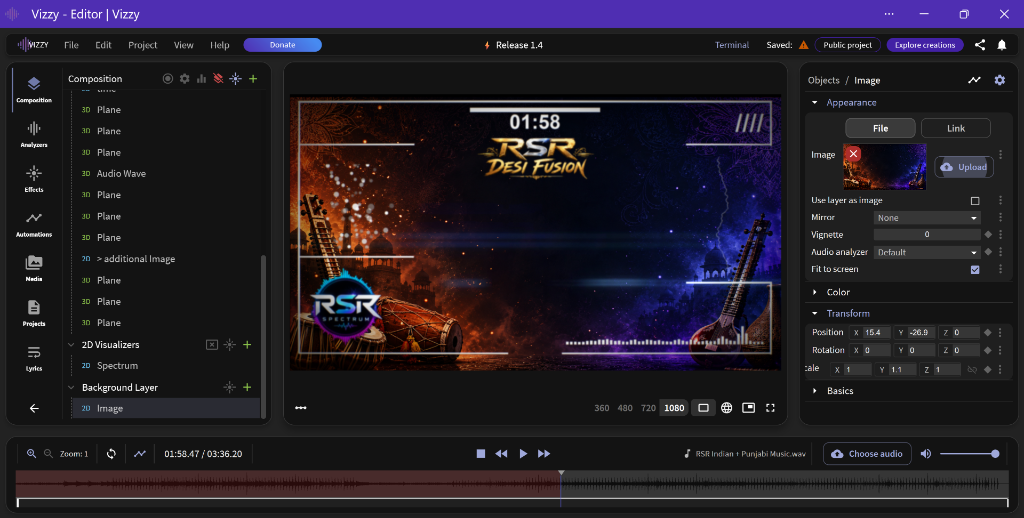Click the effects sparkle icon on 2D Visualizers
This screenshot has height=518, width=1024.
pyautogui.click(x=230, y=344)
